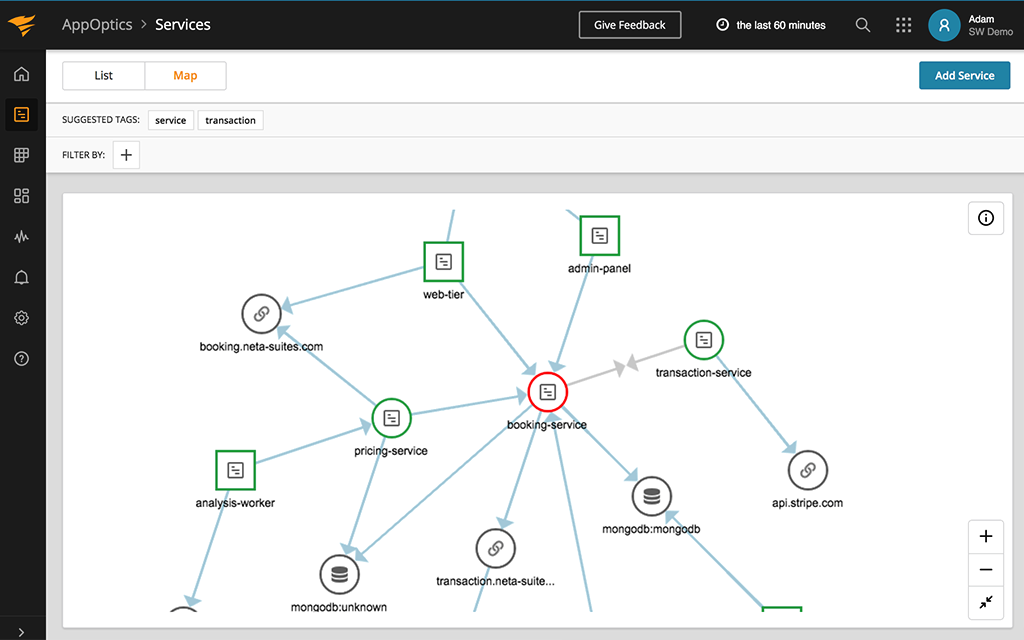The height and width of the screenshot is (640, 1024).
Task: Switch to the Map tab
Action: tap(185, 76)
